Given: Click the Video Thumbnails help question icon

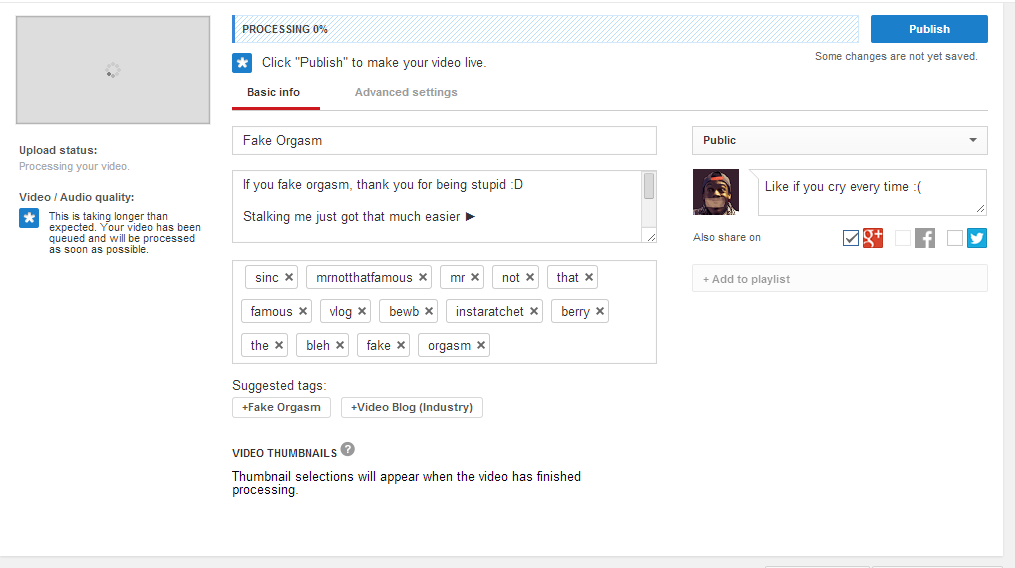Looking at the screenshot, I should click(x=348, y=449).
